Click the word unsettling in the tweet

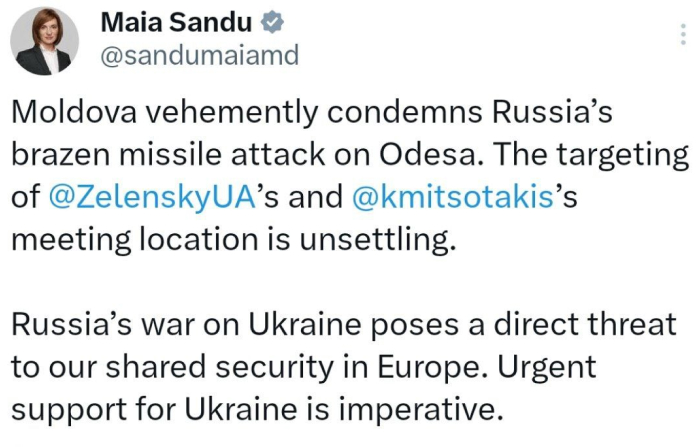click(377, 239)
